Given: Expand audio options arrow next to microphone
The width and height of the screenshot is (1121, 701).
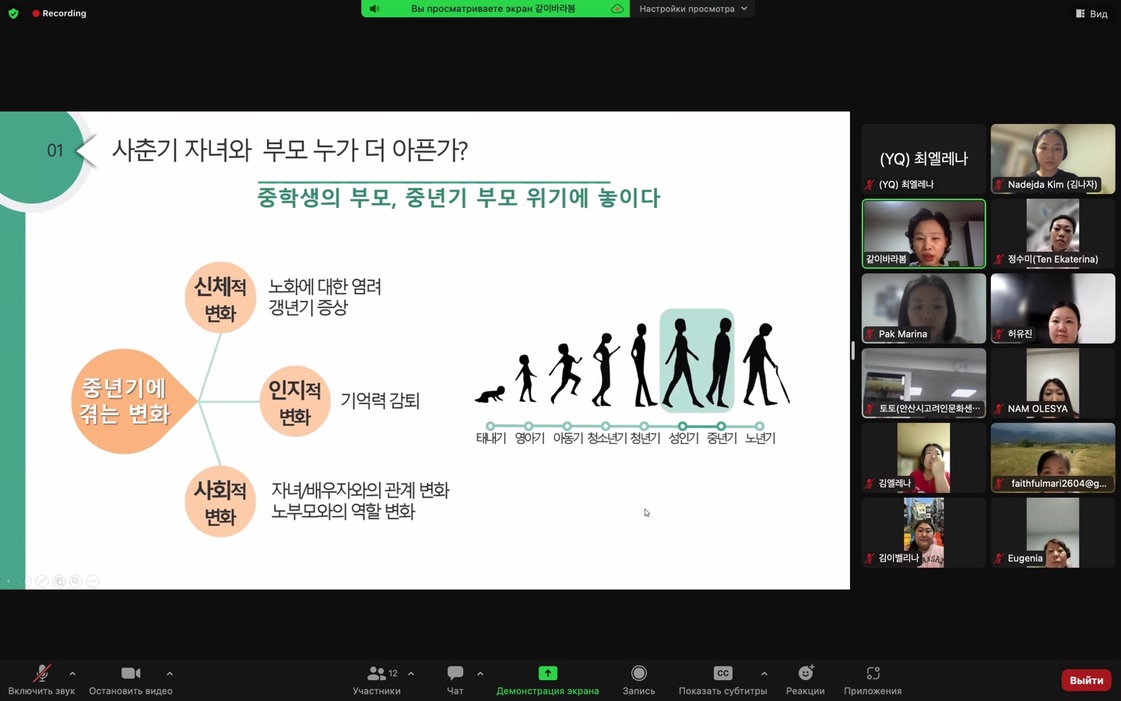Looking at the screenshot, I should click(72, 674).
